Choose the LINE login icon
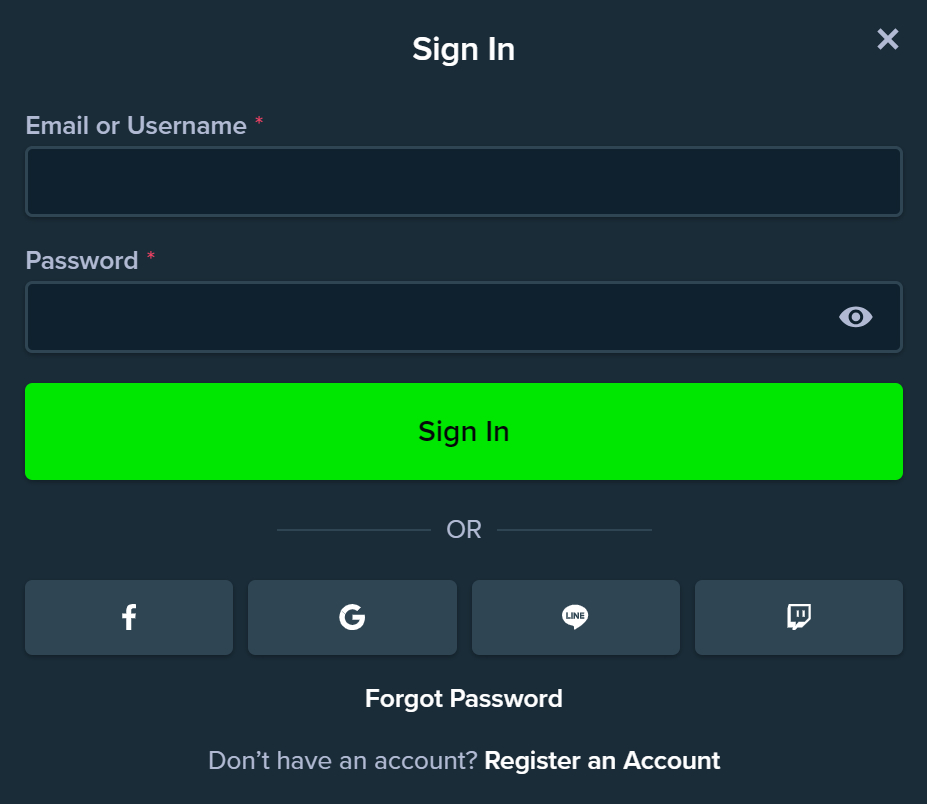Viewport: 927px width, 804px height. click(x=575, y=618)
